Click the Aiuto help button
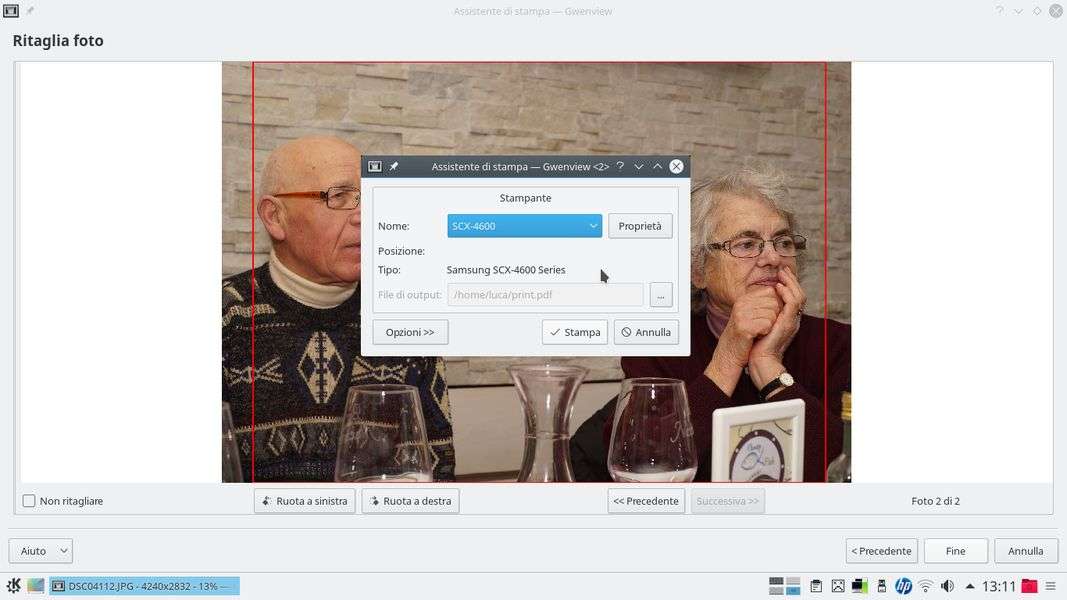This screenshot has height=600, width=1067. point(33,551)
